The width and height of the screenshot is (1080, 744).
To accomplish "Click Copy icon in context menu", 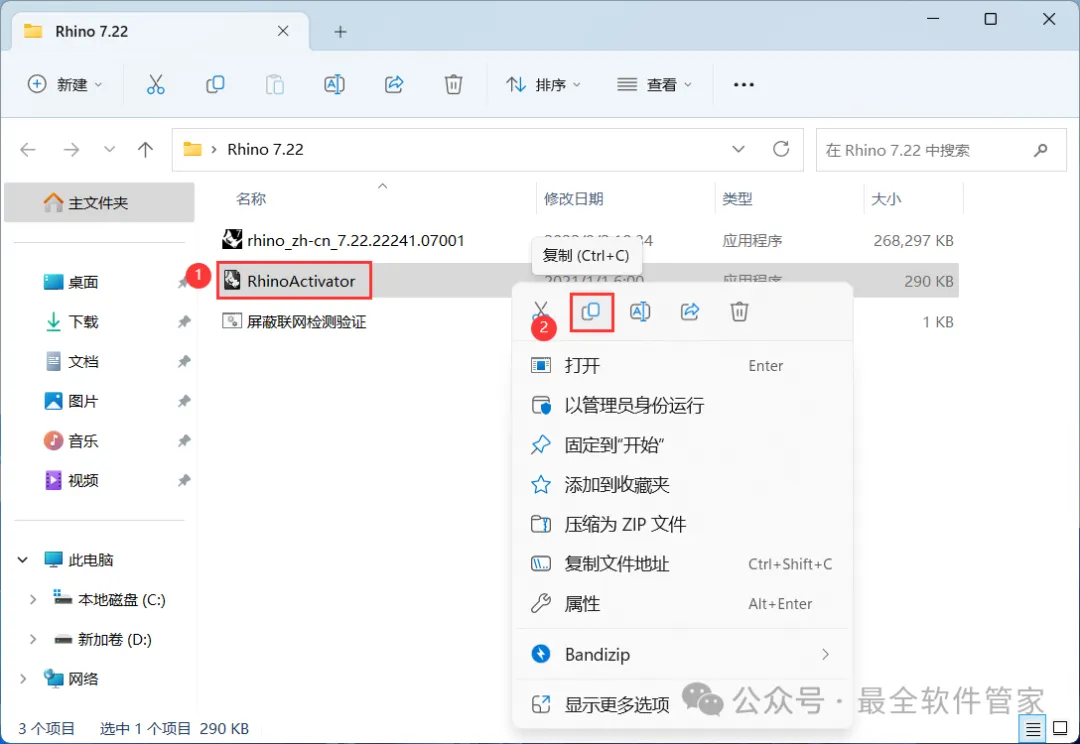I will pos(591,311).
